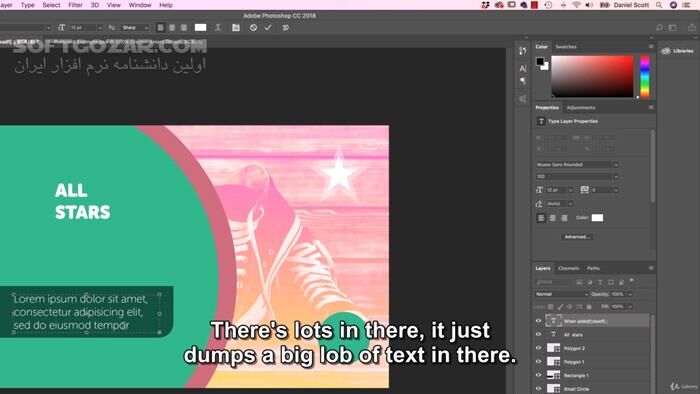The image size is (700, 394).
Task: Click the left align text icon in options bar
Action: pos(160,28)
